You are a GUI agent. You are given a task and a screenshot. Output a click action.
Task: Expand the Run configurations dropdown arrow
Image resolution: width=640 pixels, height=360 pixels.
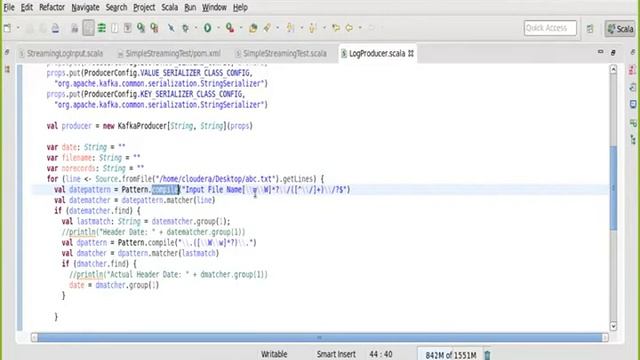pyautogui.click(x=218, y=28)
